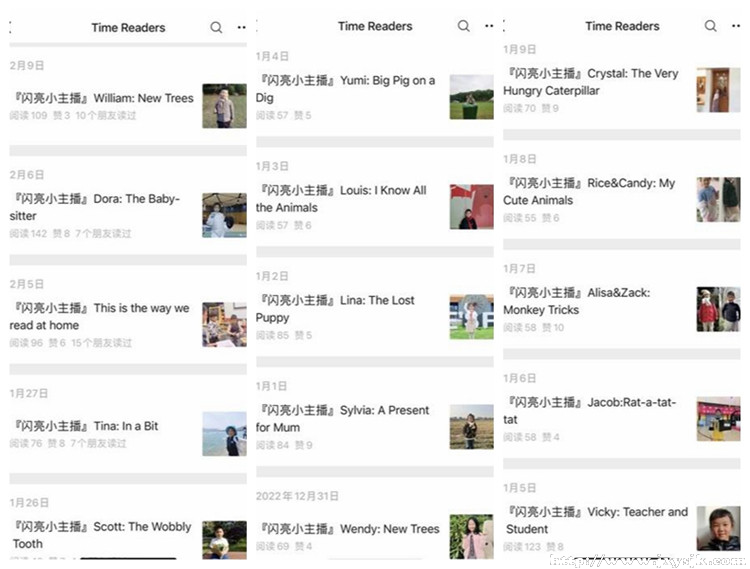This screenshot has height=569, width=750.
Task: Tap thumbnail beside Jacob:Rat-a-tat-tat
Action: click(x=718, y=419)
